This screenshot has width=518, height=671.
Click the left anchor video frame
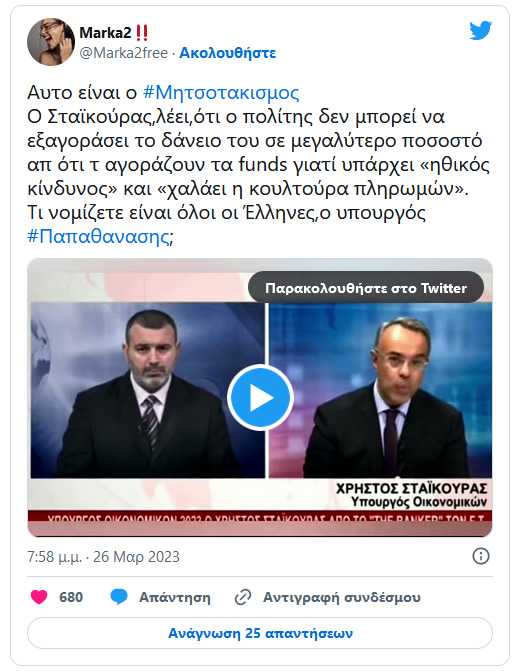point(148,390)
